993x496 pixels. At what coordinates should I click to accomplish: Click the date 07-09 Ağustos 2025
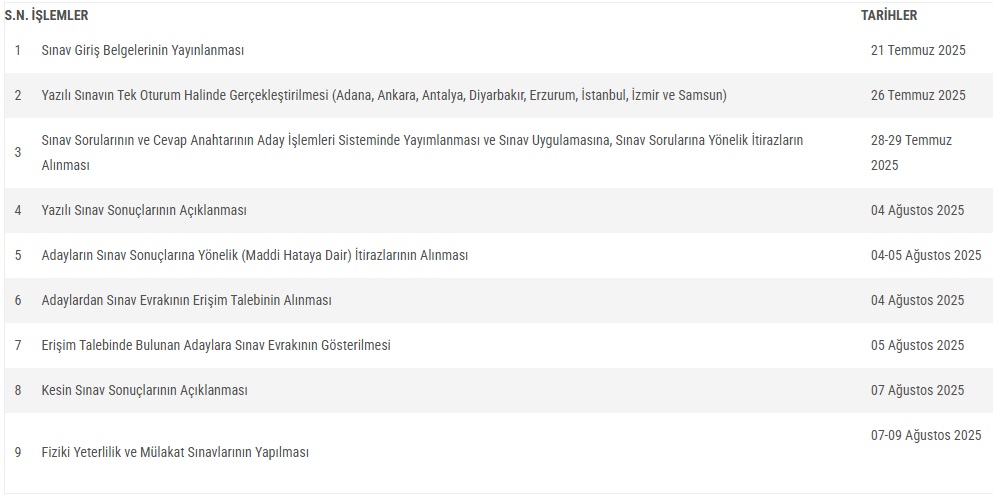(926, 435)
